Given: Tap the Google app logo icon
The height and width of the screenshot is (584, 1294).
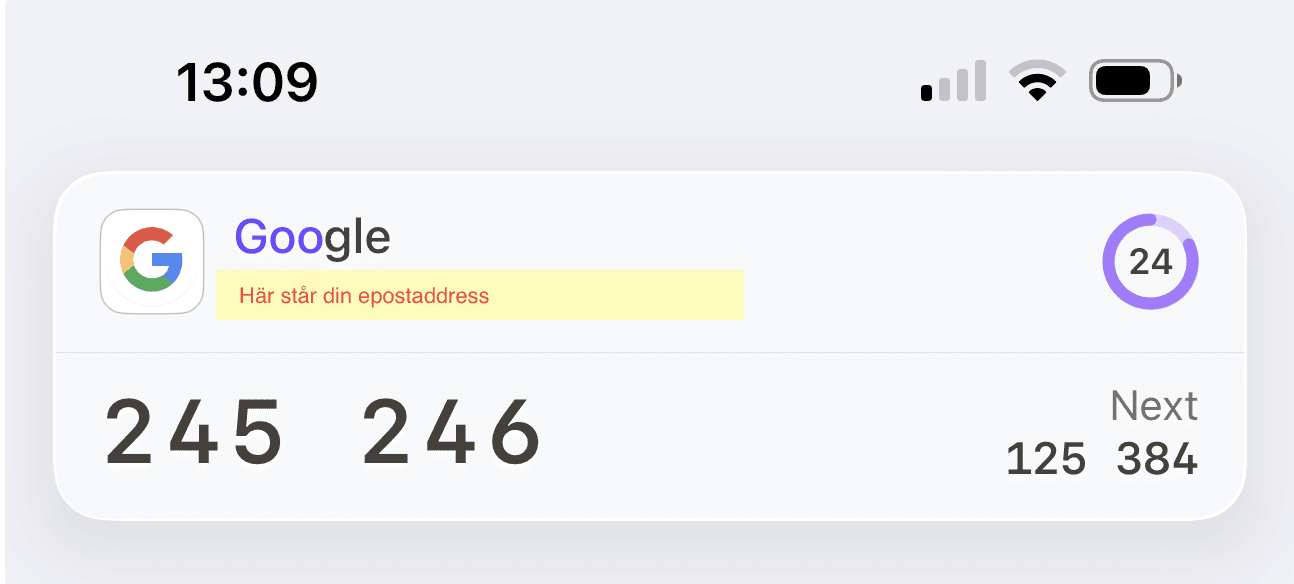Looking at the screenshot, I should [152, 262].
